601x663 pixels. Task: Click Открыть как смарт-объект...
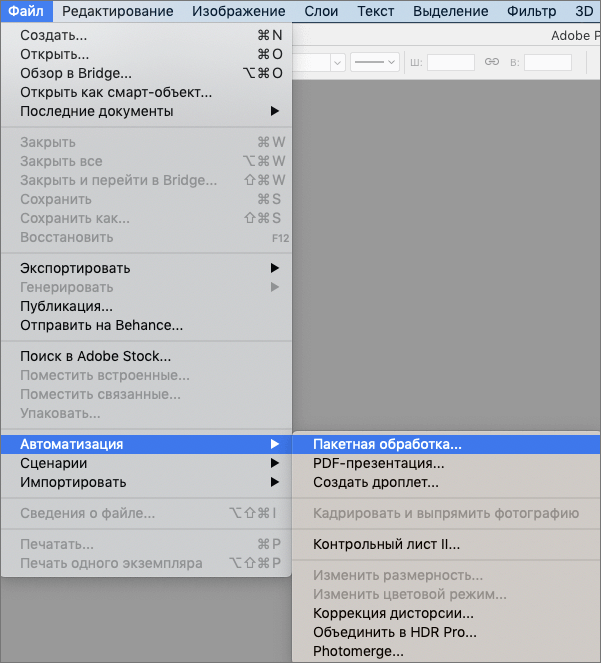pyautogui.click(x=146, y=92)
